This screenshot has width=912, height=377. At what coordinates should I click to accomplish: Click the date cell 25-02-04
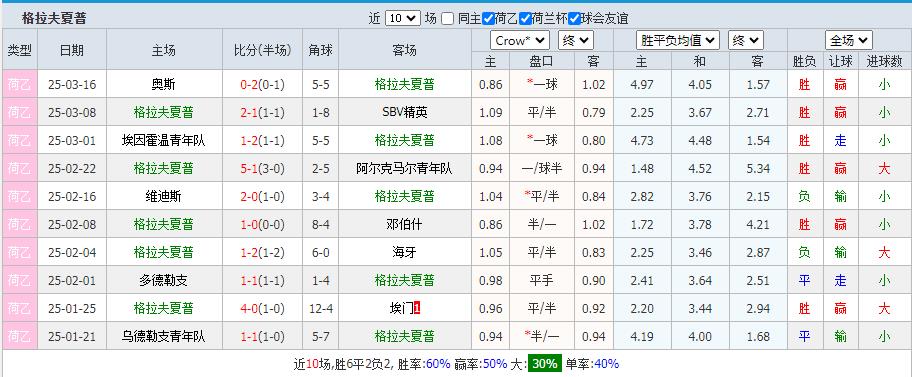(72, 252)
